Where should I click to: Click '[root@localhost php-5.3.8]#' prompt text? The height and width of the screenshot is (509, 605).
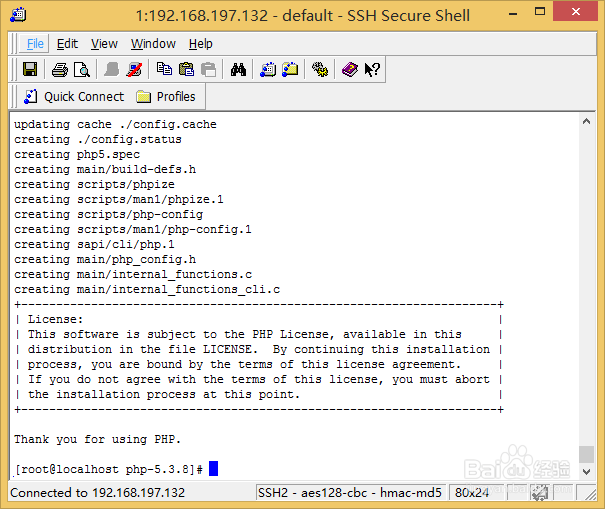108,469
